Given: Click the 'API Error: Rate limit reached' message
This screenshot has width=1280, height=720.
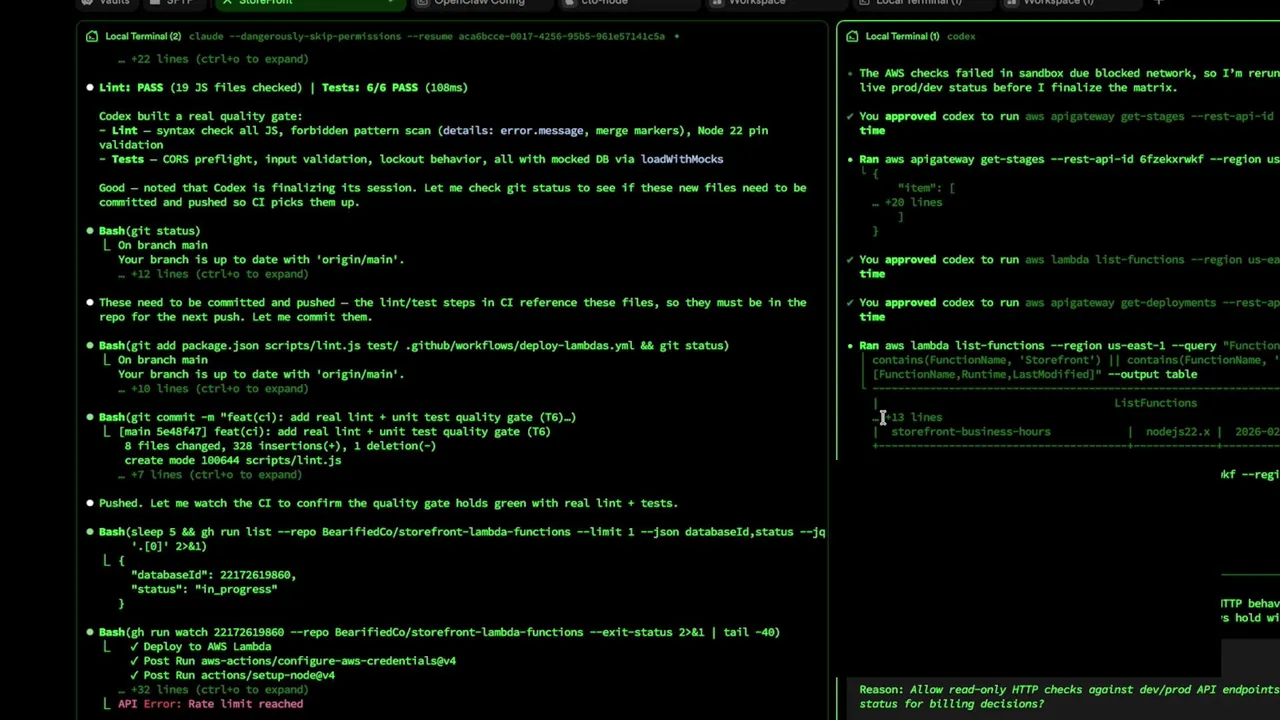Looking at the screenshot, I should pyautogui.click(x=210, y=704).
